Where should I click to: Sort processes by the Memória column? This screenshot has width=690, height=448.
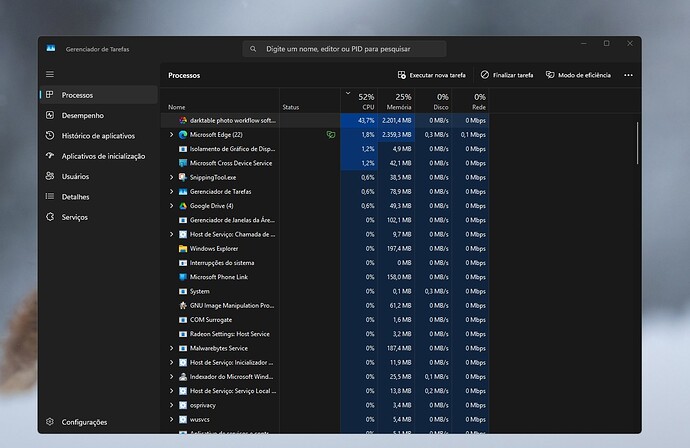[397, 102]
